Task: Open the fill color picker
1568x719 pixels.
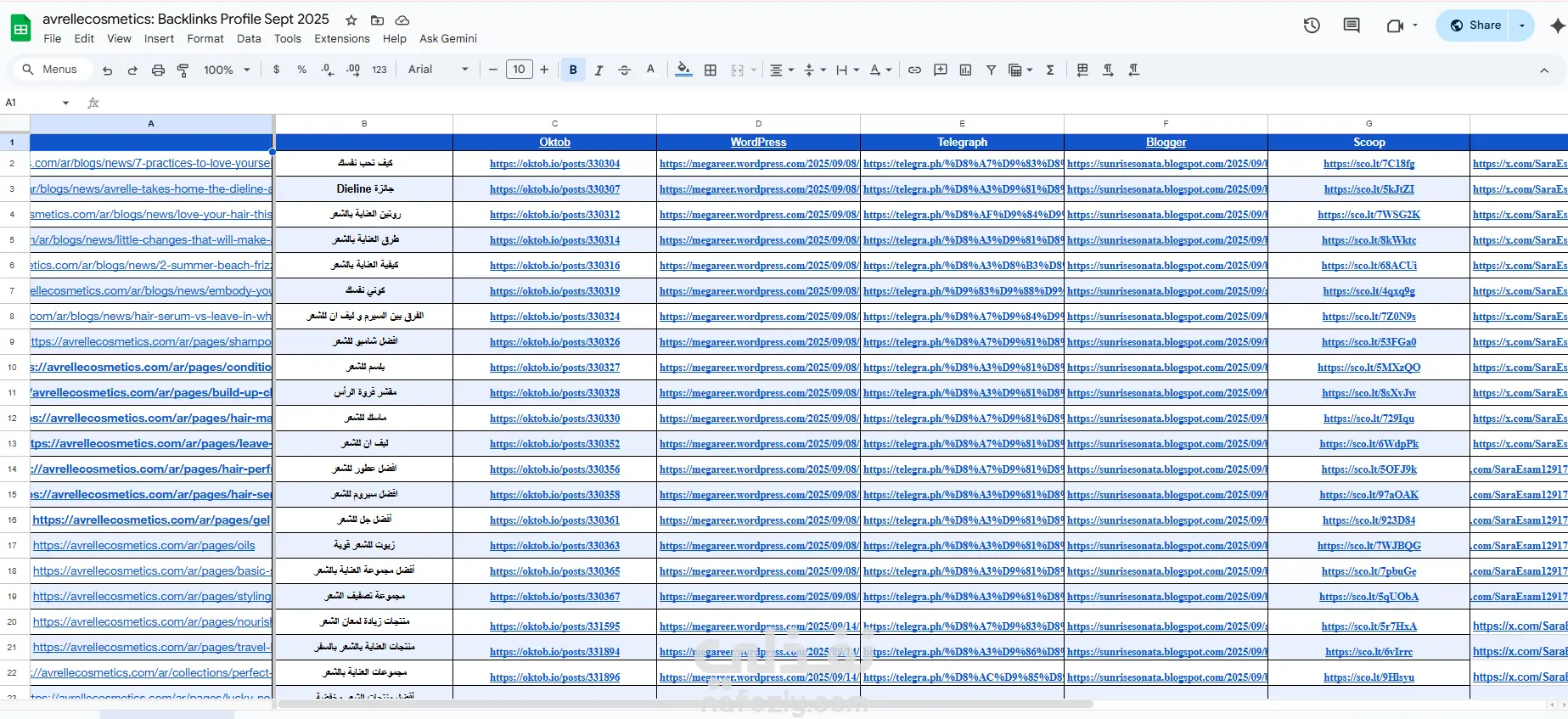Action: (x=683, y=70)
